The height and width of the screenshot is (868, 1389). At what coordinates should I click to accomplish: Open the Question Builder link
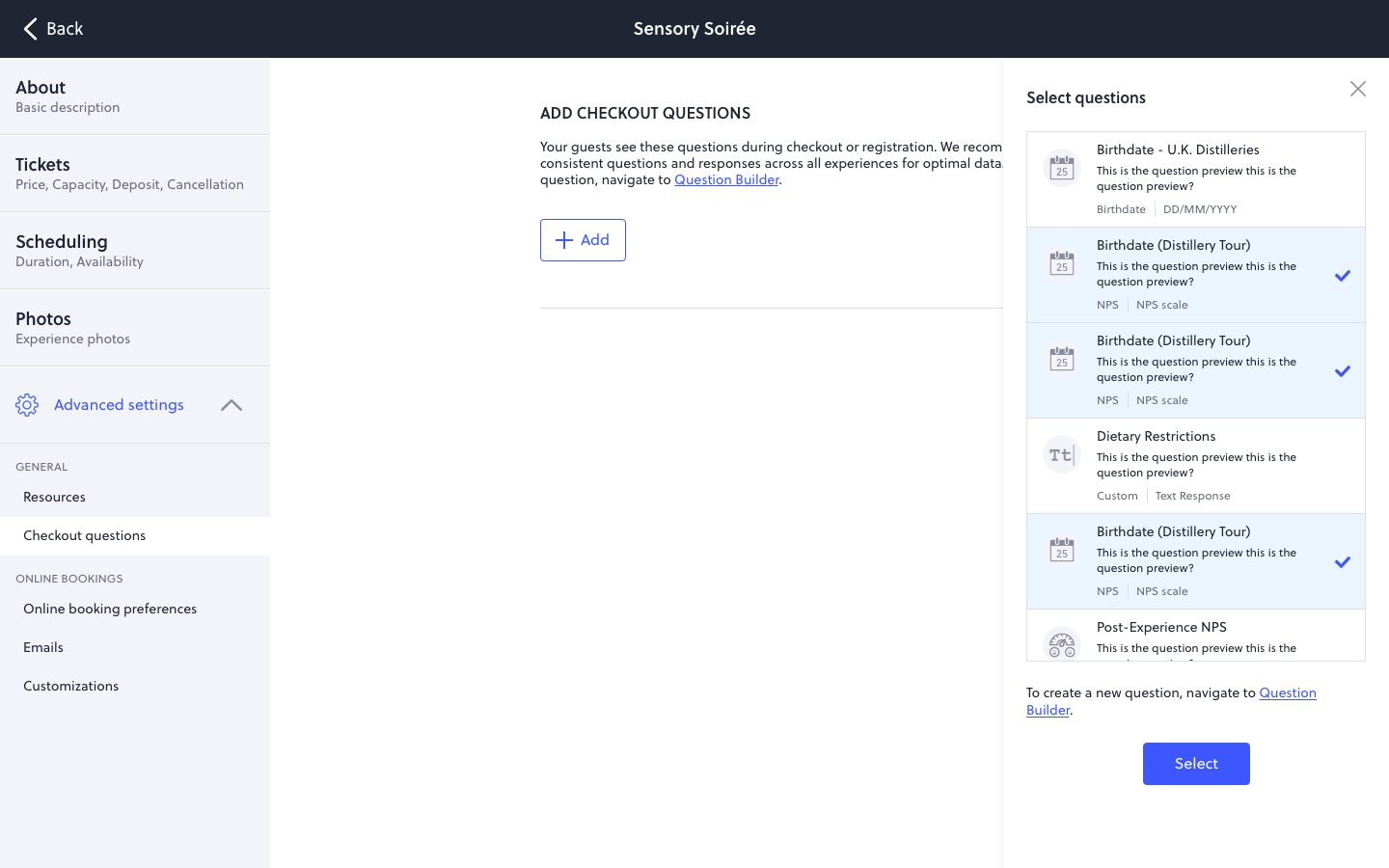click(726, 179)
